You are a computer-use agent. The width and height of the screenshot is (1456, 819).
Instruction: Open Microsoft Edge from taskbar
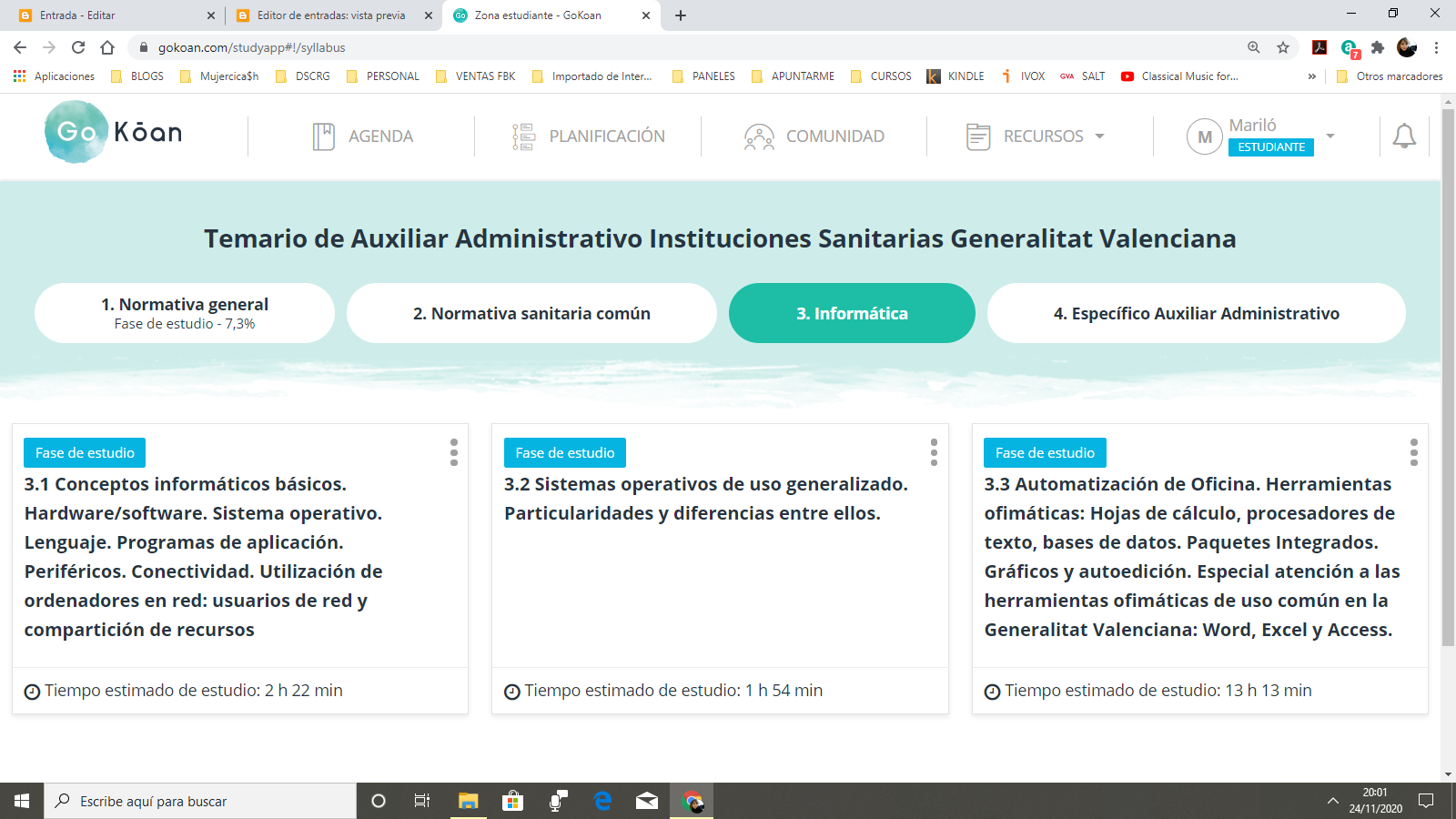click(602, 801)
